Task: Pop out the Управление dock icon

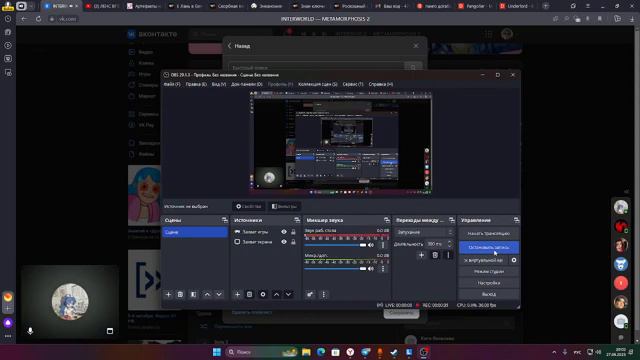Action: (x=516, y=220)
